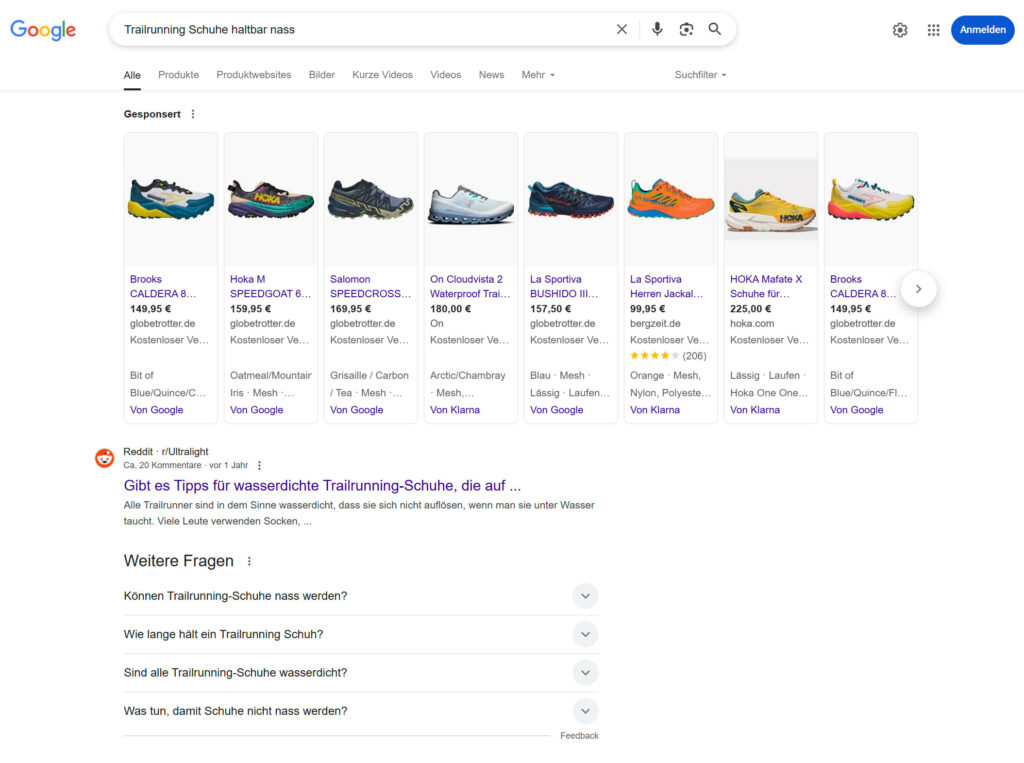
Task: Open La Sportiva BUSHIDO III listing
Action: click(564, 286)
